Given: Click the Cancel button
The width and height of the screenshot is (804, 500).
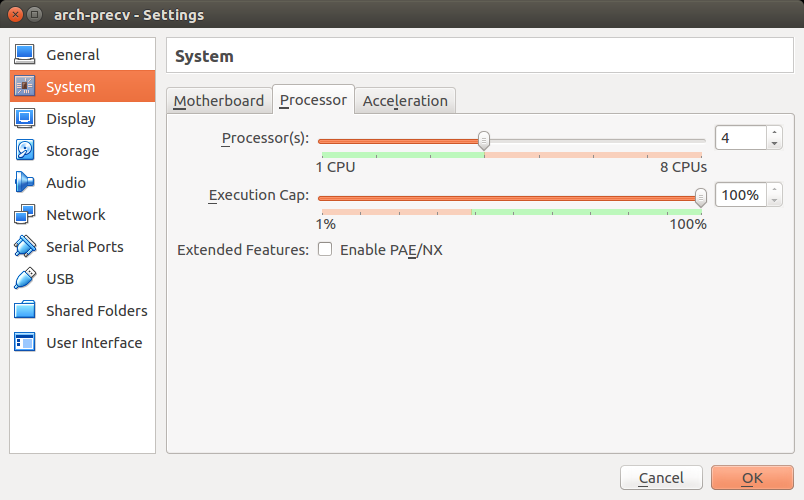Looking at the screenshot, I should tap(661, 478).
